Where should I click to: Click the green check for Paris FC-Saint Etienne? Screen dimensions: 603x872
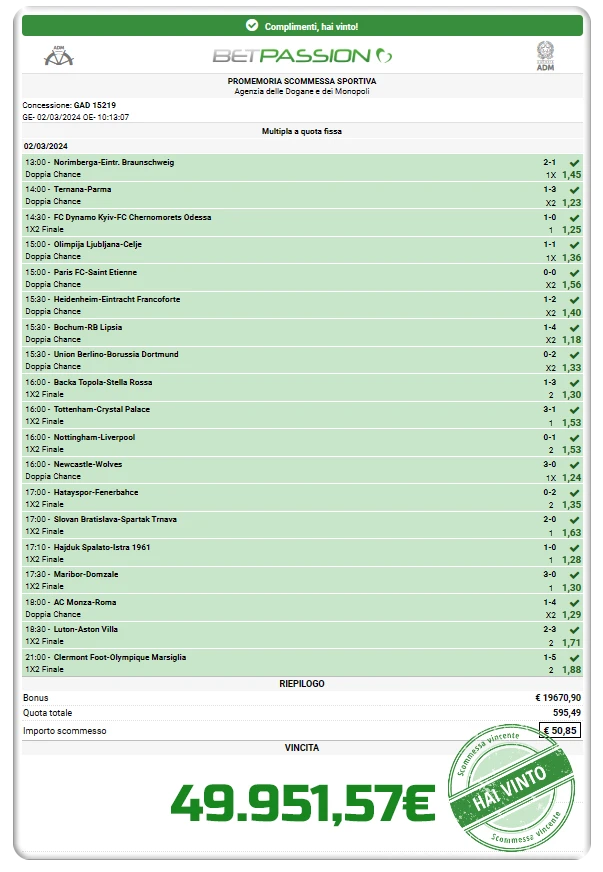(x=575, y=273)
